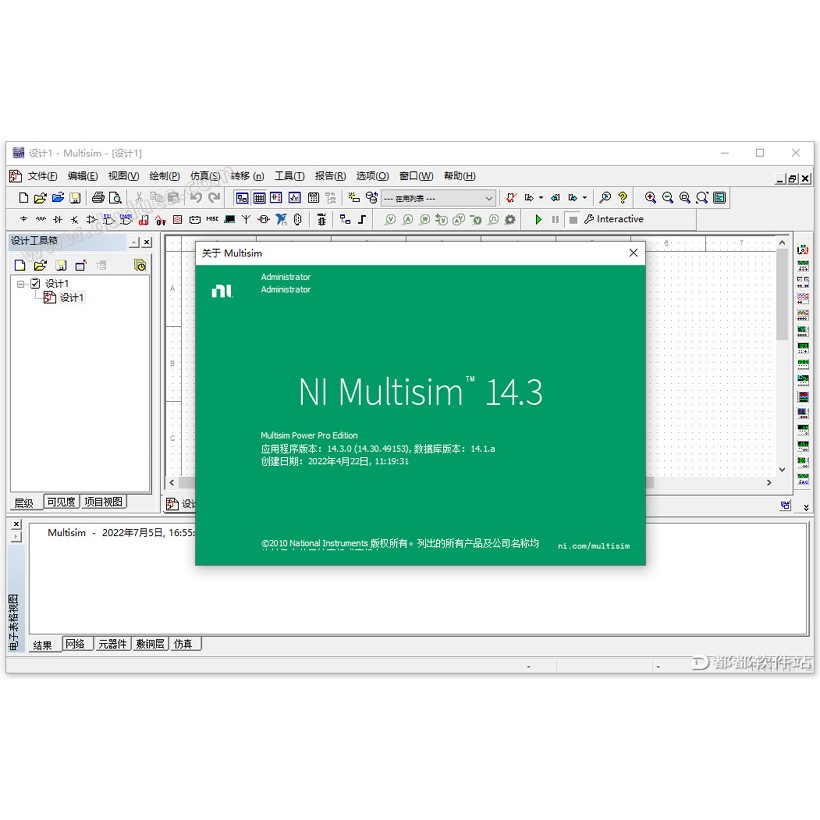Place a current probe
This screenshot has height=820, width=820.
point(407,220)
